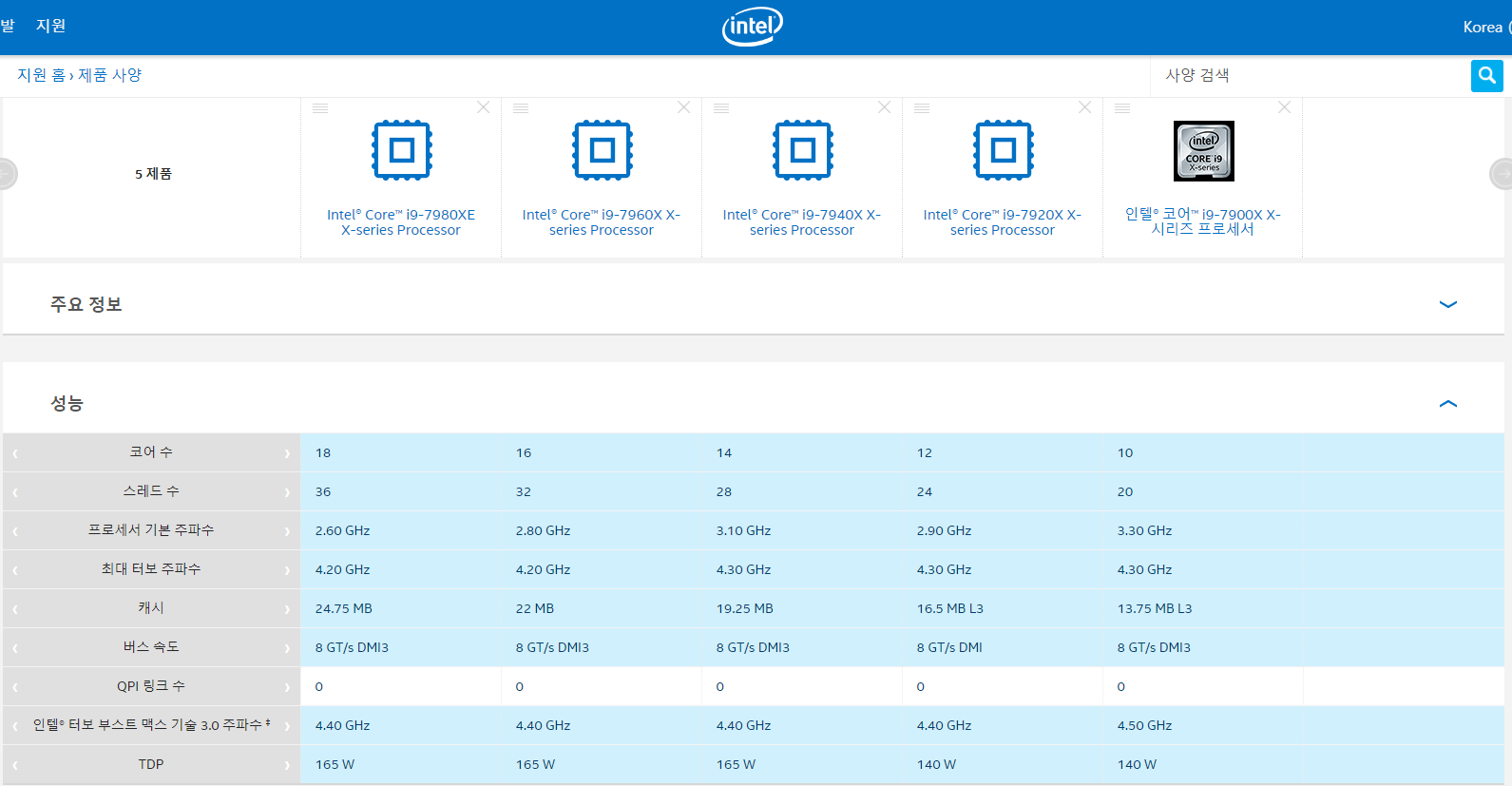
Task: Click the 인텔 터보 부스트 맥스 기술 3.0 주파수 label
Action: coord(152,725)
